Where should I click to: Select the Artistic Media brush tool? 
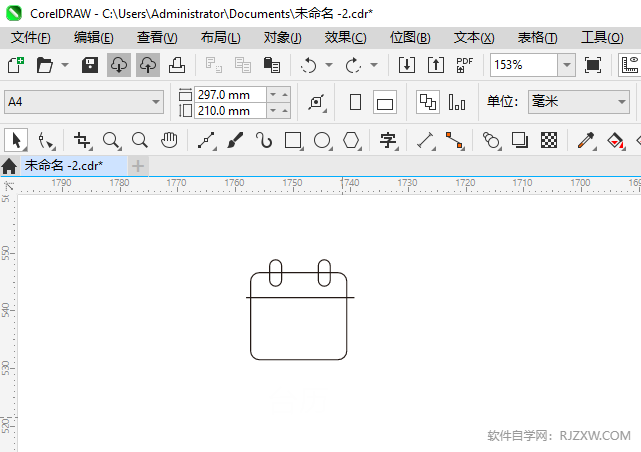[x=235, y=141]
